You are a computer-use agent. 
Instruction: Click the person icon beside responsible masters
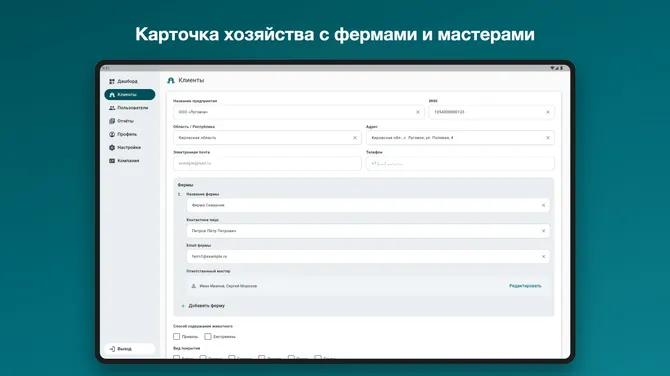tap(194, 286)
